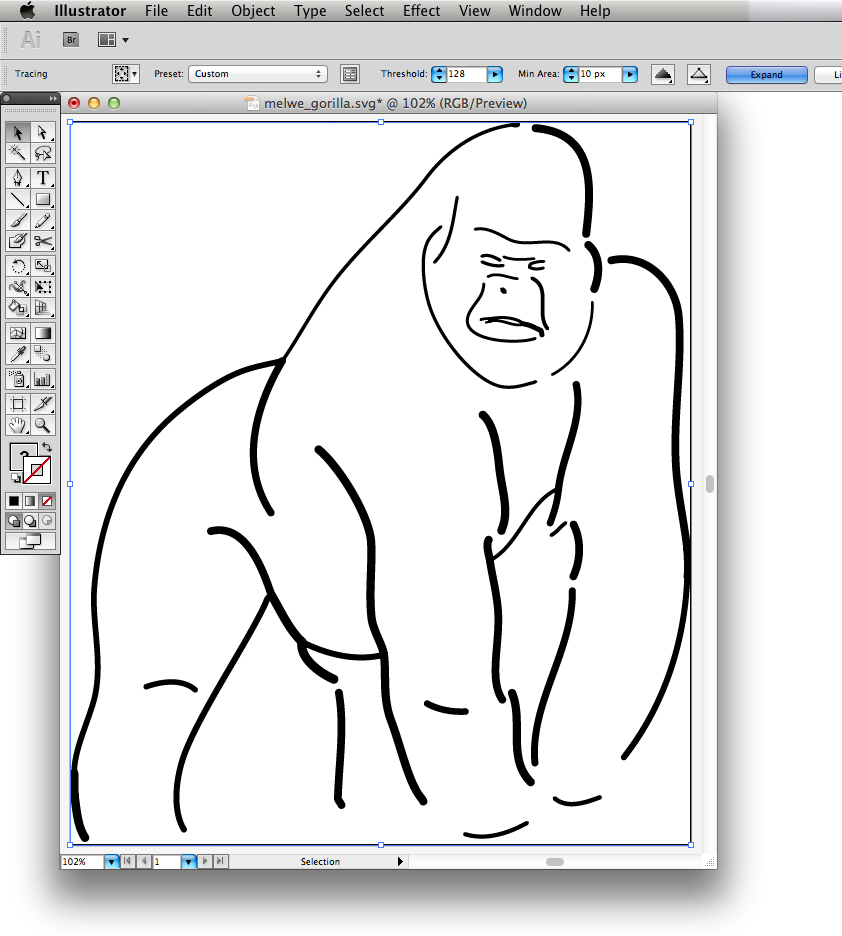Click the zoom percentage field showing 102%

pyautogui.click(x=78, y=861)
